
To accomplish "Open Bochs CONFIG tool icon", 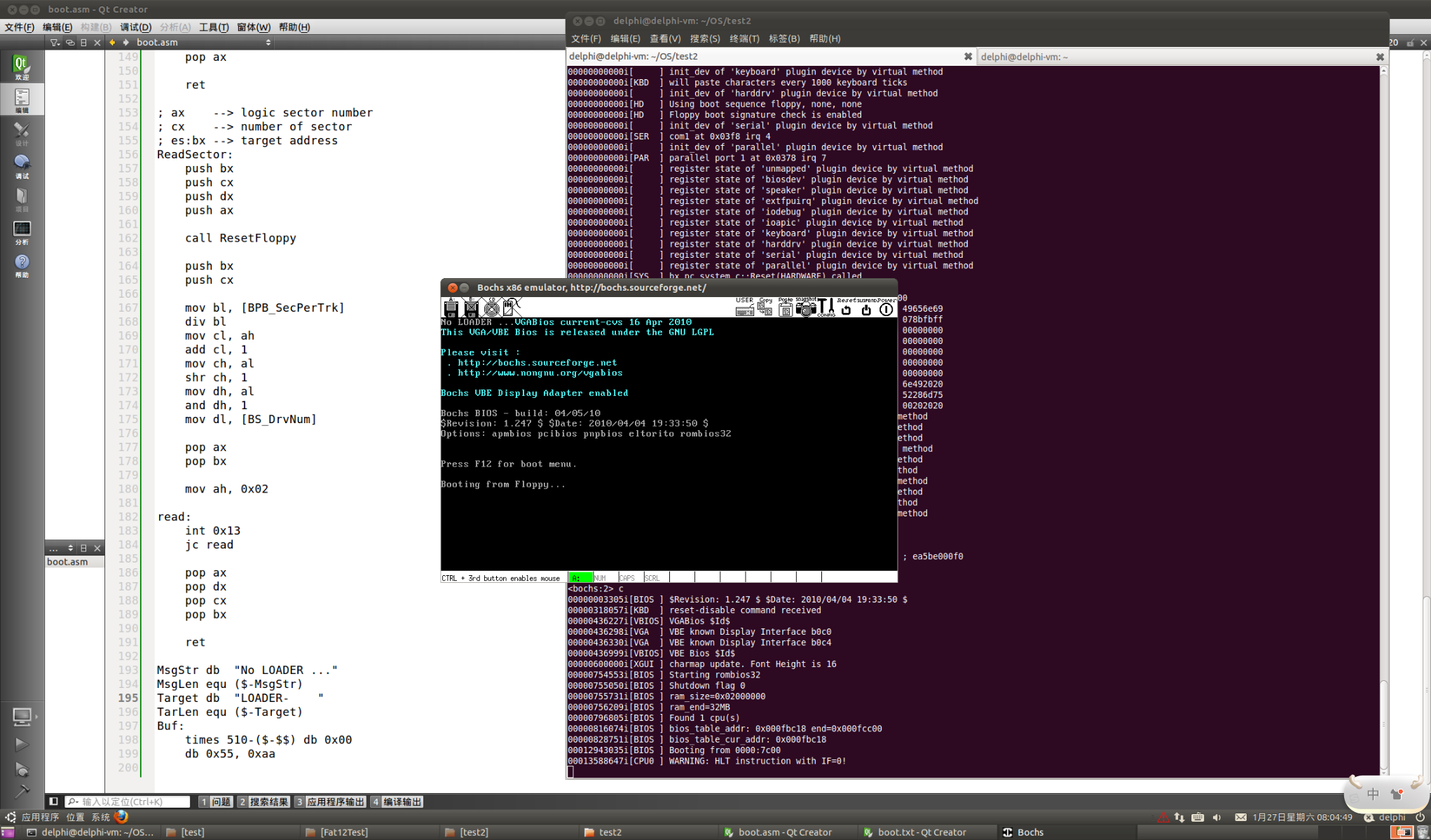I will pyautogui.click(x=826, y=308).
